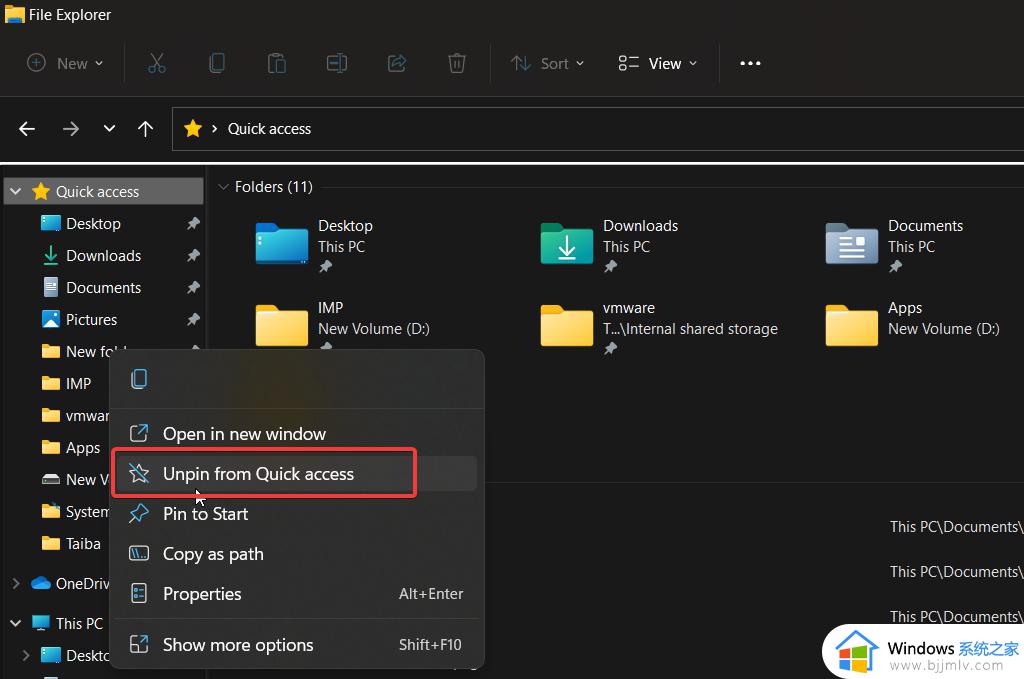Click the chevron before Quick access in address bar
The image size is (1024, 679).
[214, 129]
